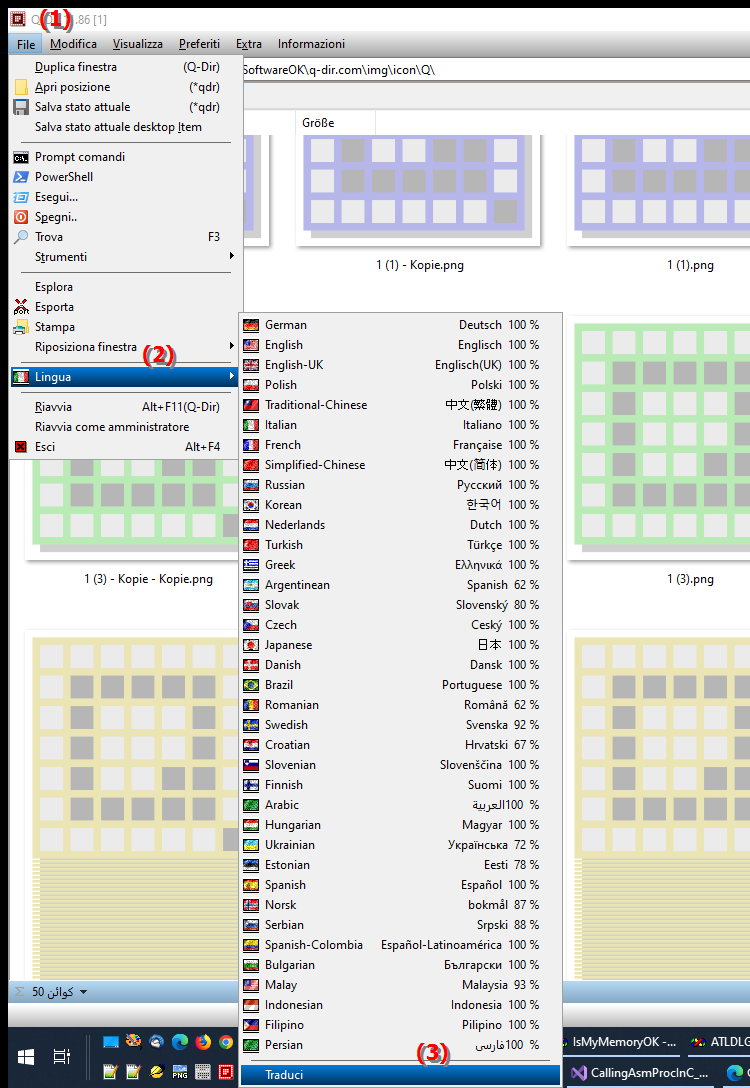This screenshot has width=750, height=1088.
Task: Select the Greek flag icon
Action: click(x=251, y=566)
